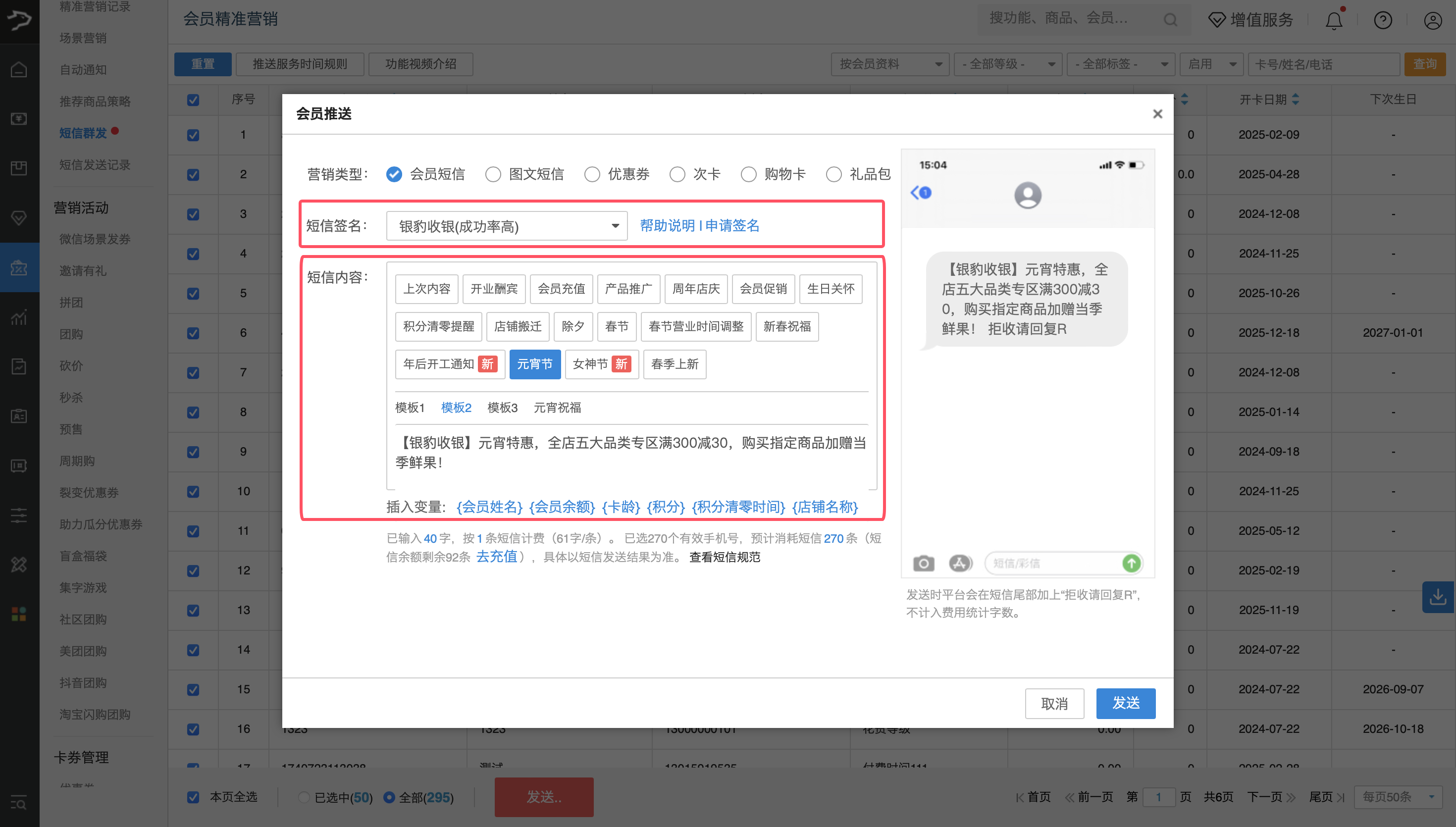Screen dimensions: 1456x827
Task: Select the 图文短信 marketing type radio button
Action: click(493, 174)
